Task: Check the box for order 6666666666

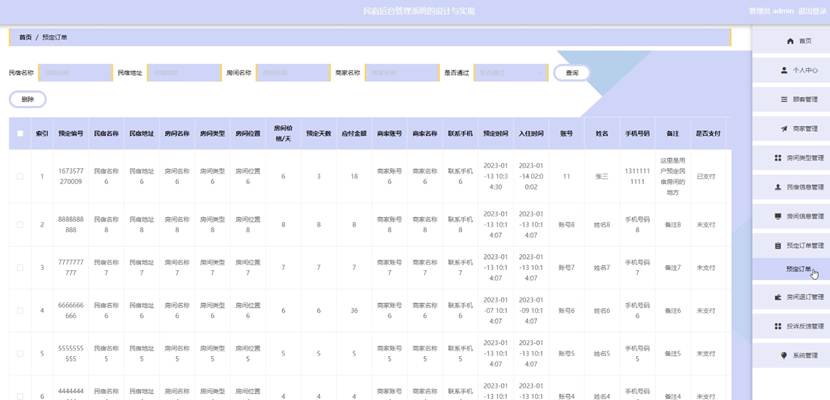Action: [20, 311]
